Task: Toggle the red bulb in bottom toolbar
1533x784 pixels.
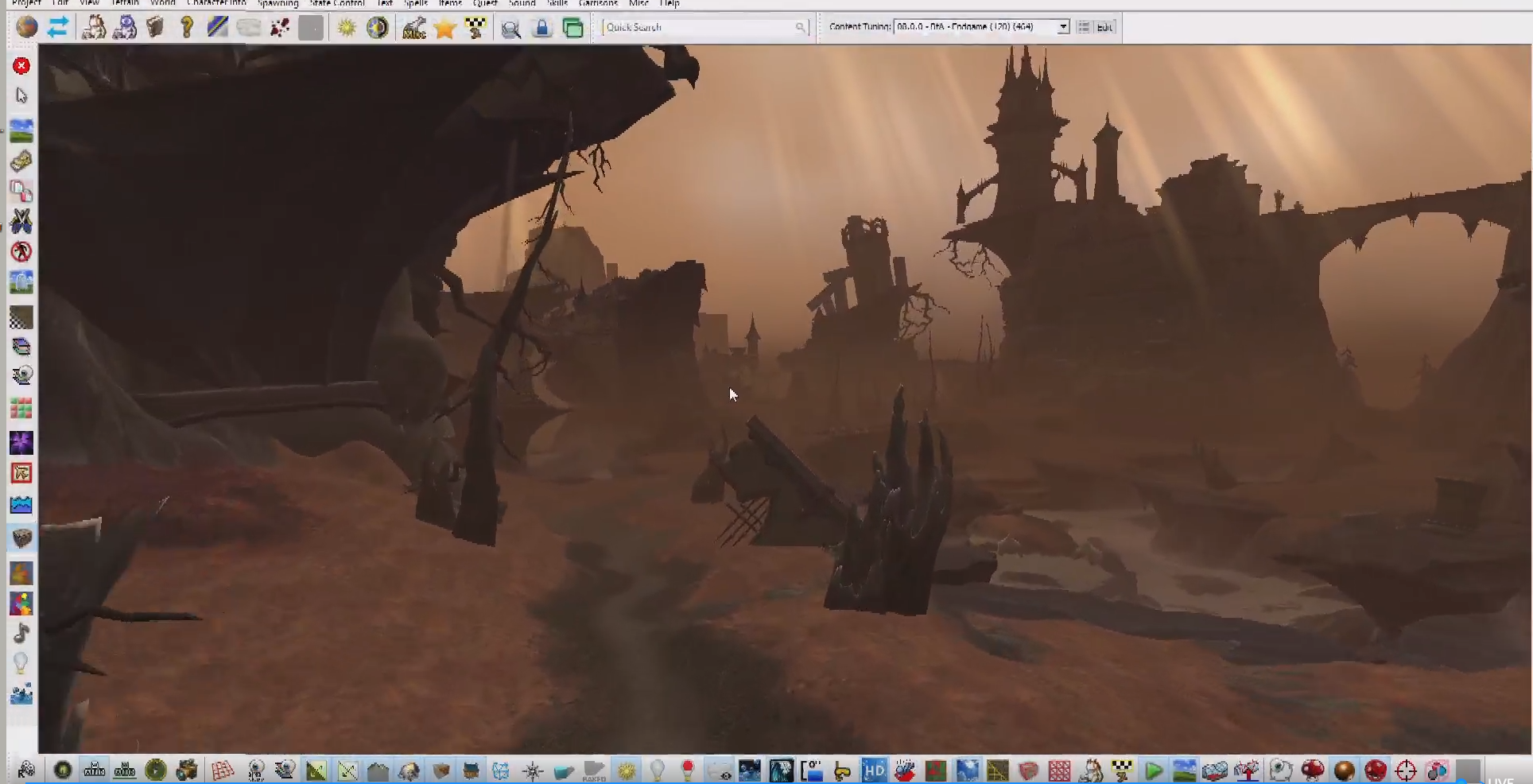Action: pyautogui.click(x=687, y=770)
